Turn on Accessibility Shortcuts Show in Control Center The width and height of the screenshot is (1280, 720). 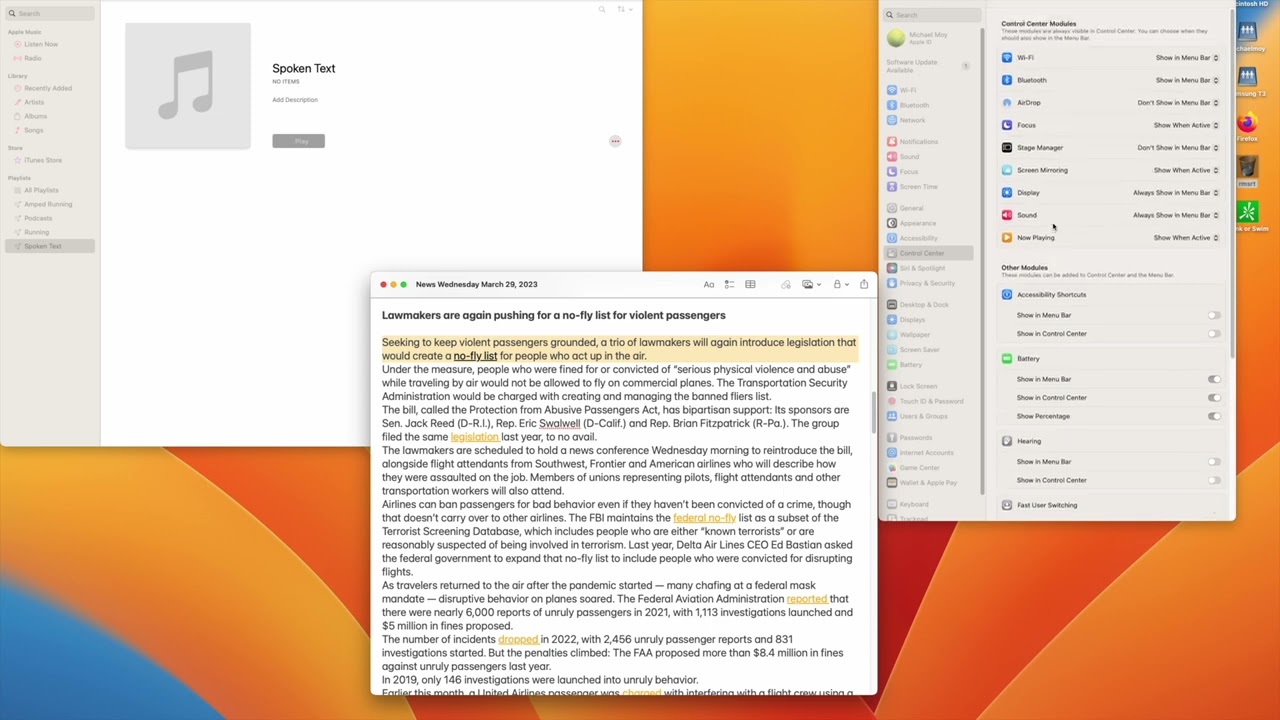pos(1213,334)
